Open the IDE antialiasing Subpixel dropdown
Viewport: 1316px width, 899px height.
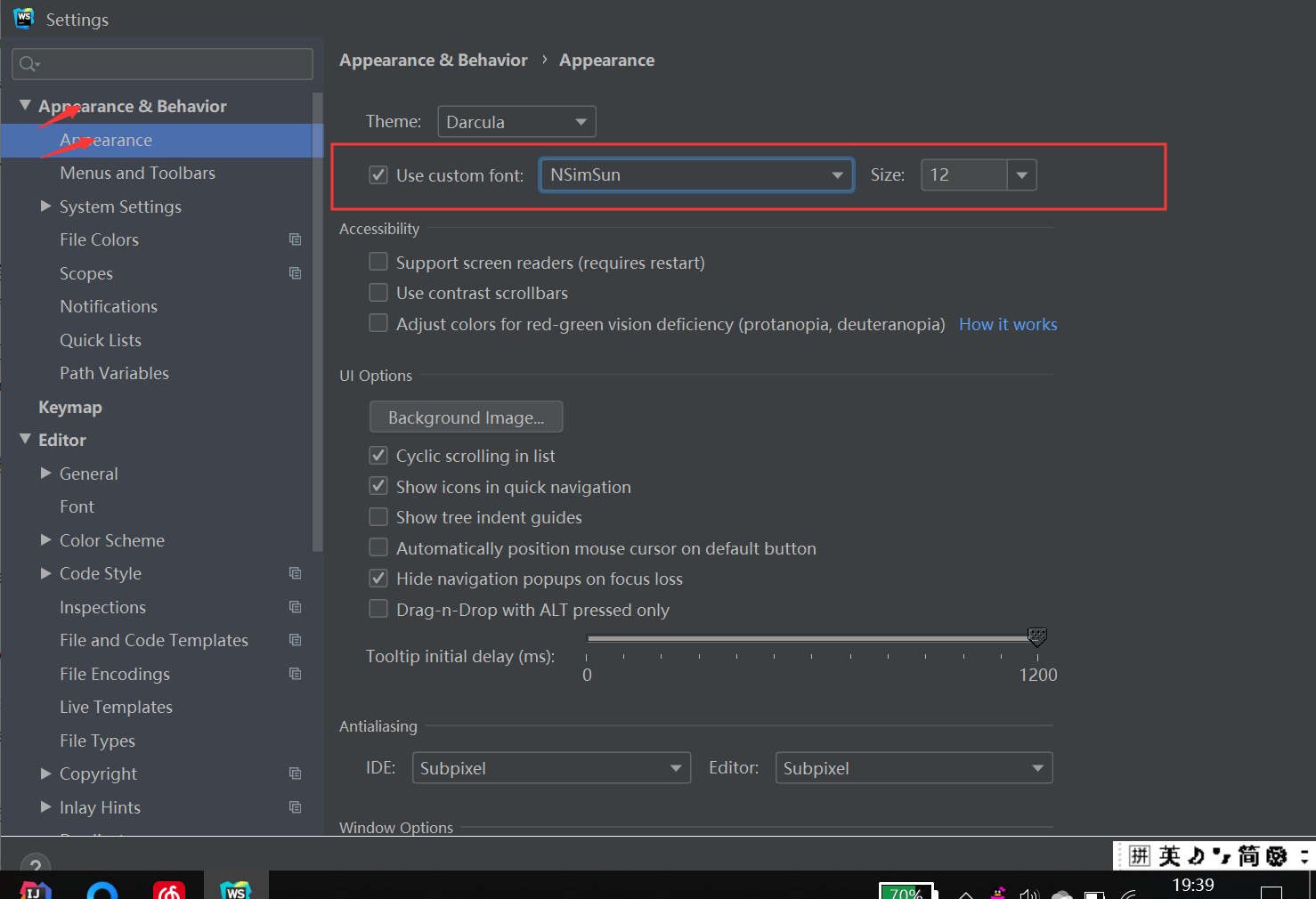coord(551,768)
